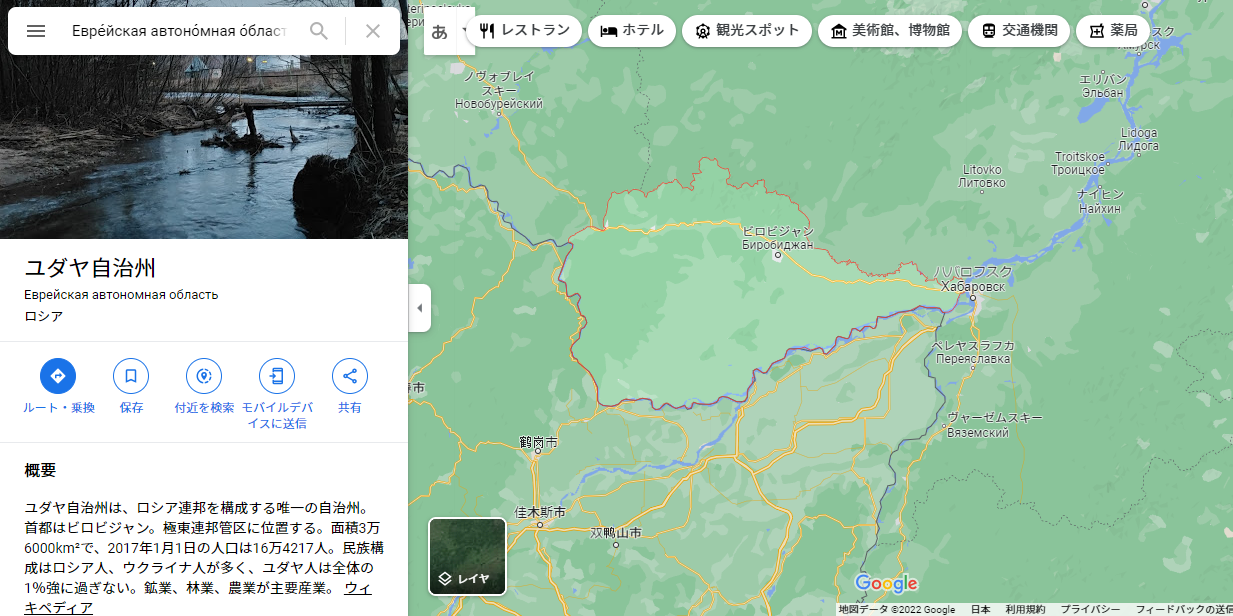The height and width of the screenshot is (616, 1233).
Task: Open the hamburger main menu
Action: click(36, 31)
